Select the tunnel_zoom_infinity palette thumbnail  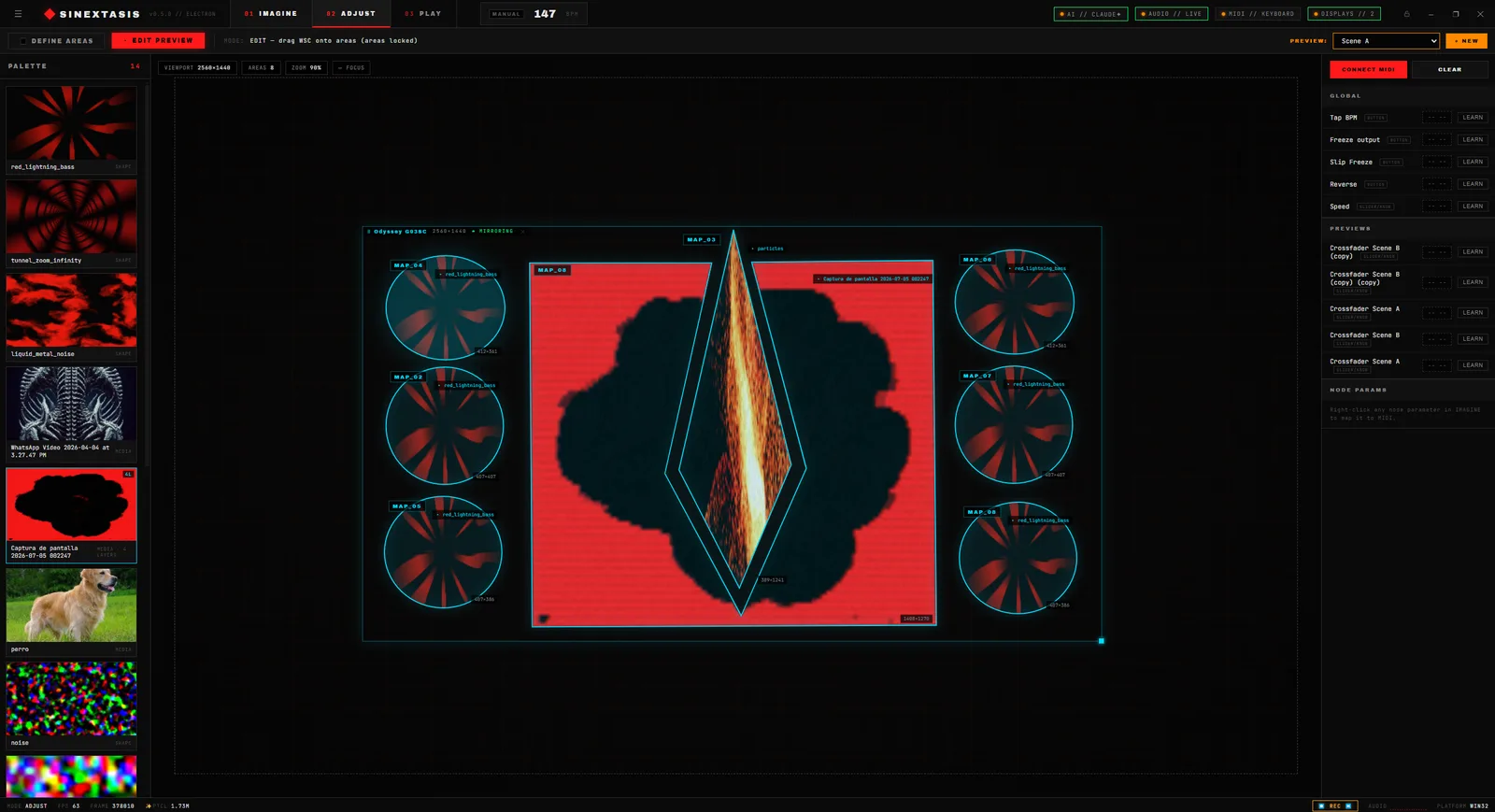tap(71, 217)
